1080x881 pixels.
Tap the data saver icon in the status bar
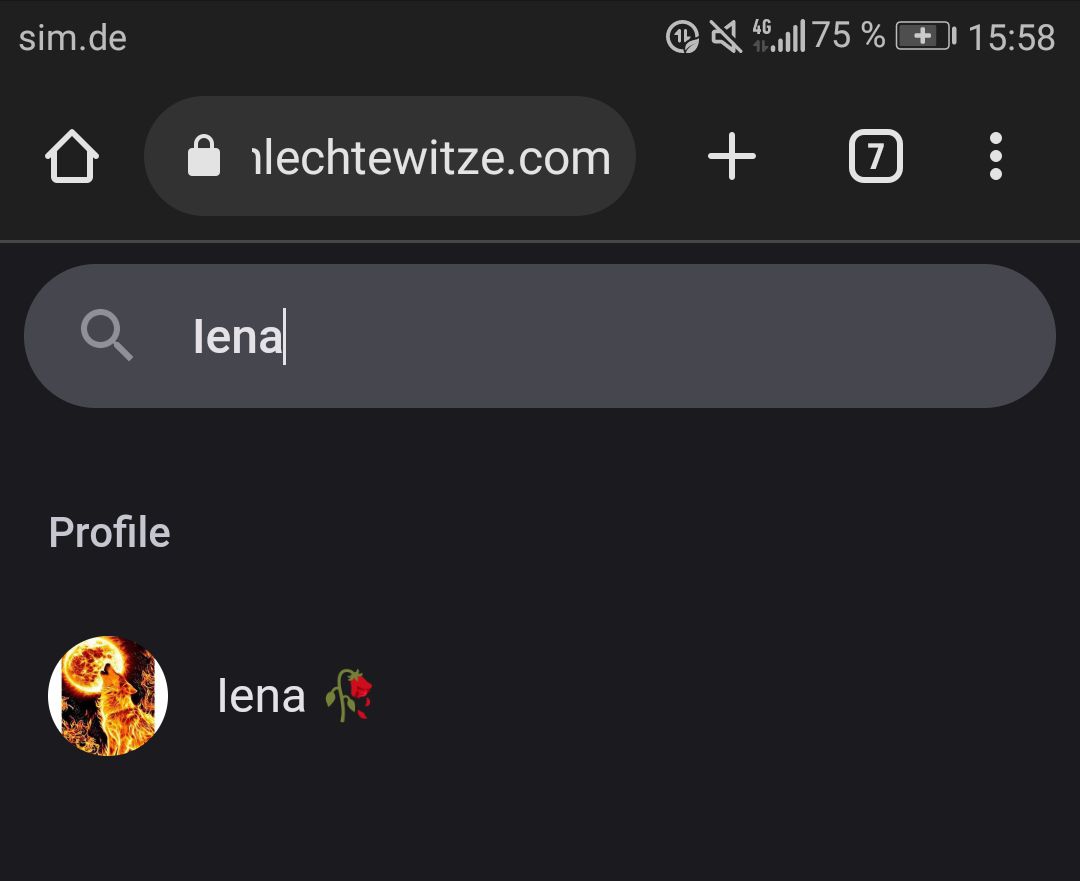point(682,38)
